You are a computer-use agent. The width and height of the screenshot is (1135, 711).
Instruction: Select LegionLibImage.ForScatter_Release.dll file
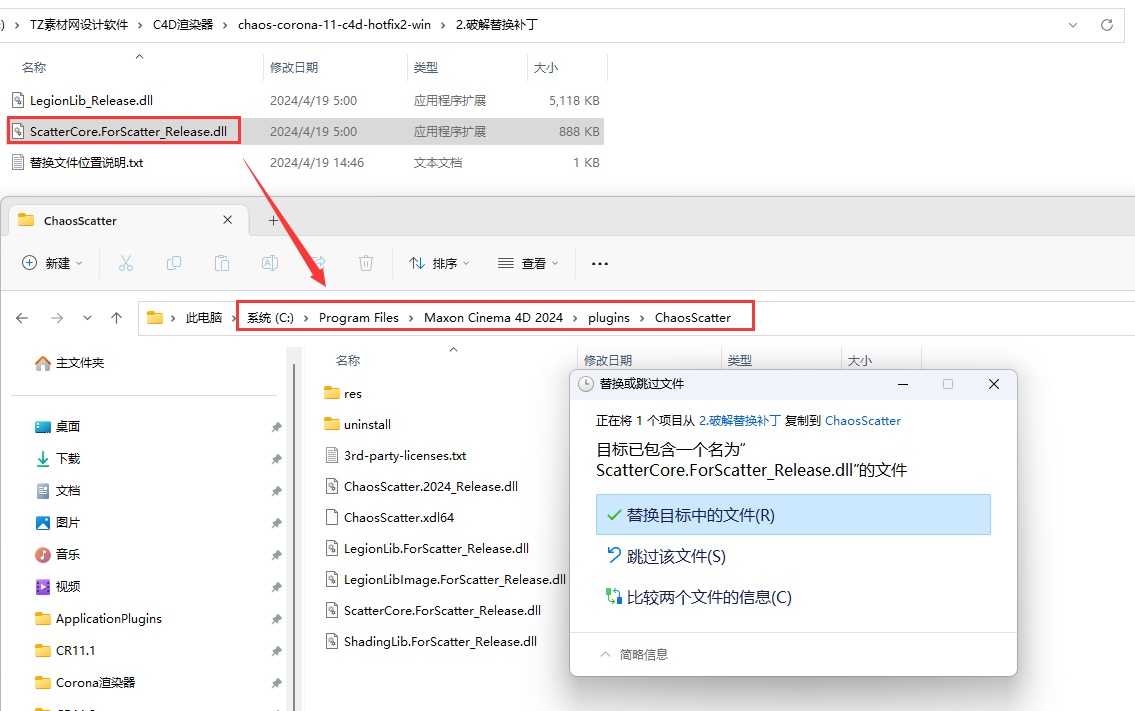(445, 580)
